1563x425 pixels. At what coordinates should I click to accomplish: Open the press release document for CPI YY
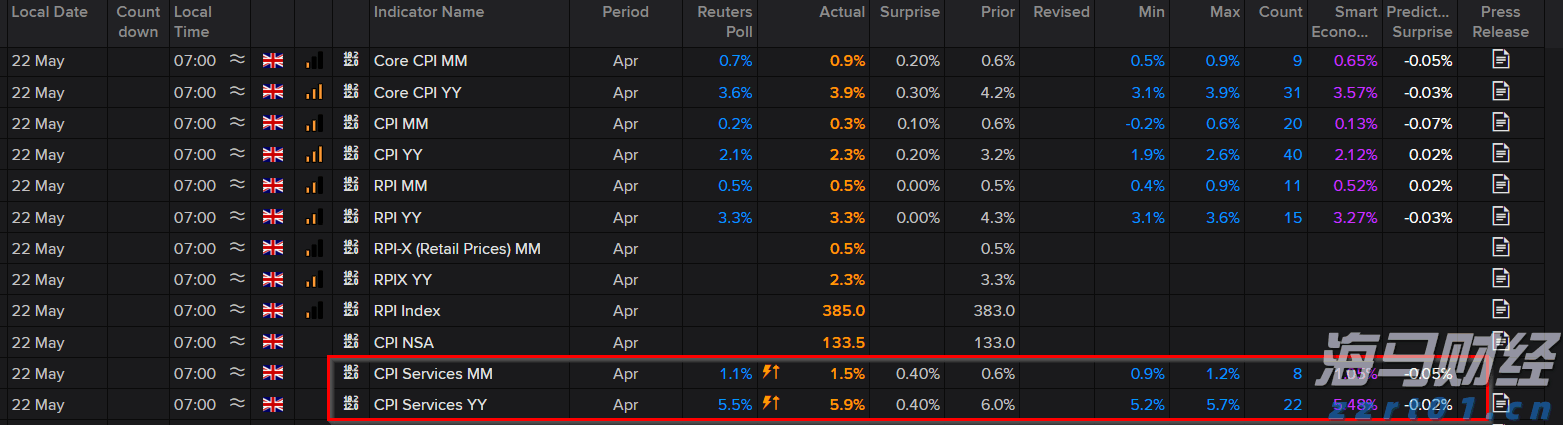tap(1500, 154)
